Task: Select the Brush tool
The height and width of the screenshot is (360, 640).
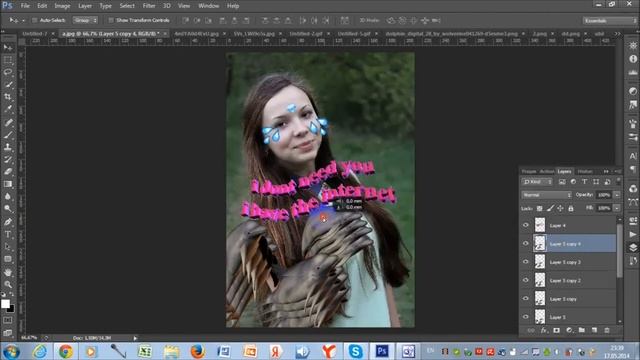Action: (8, 135)
